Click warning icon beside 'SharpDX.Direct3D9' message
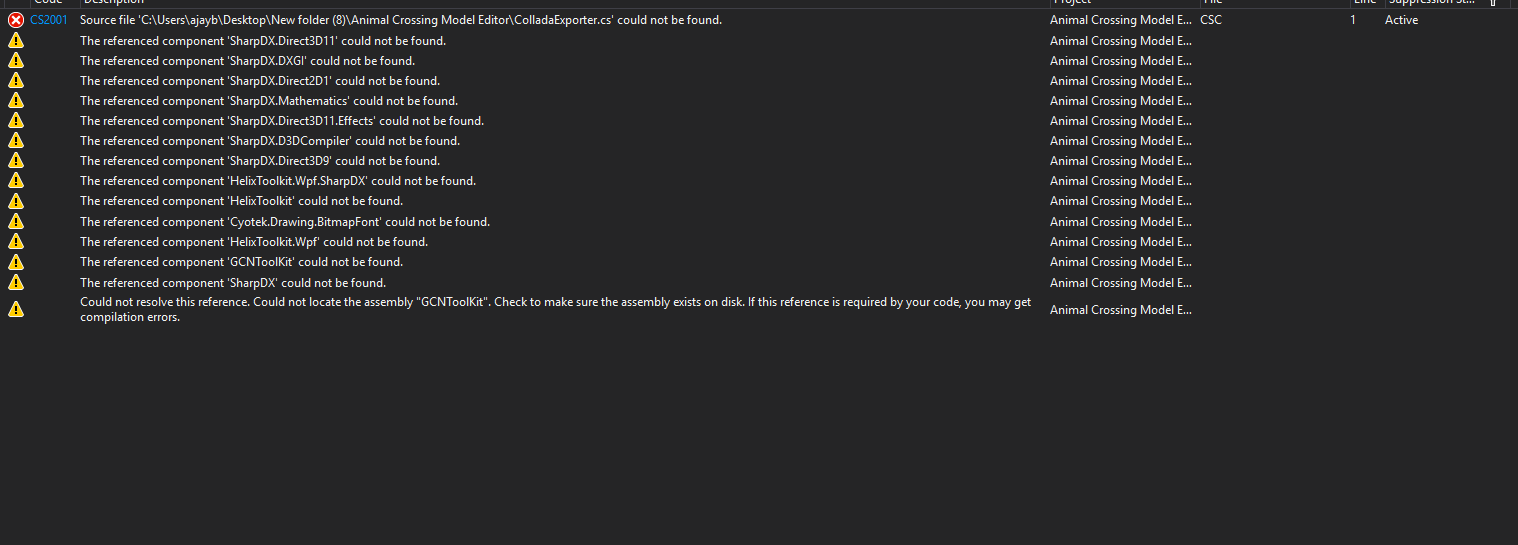This screenshot has height=545, width=1518. click(x=15, y=161)
